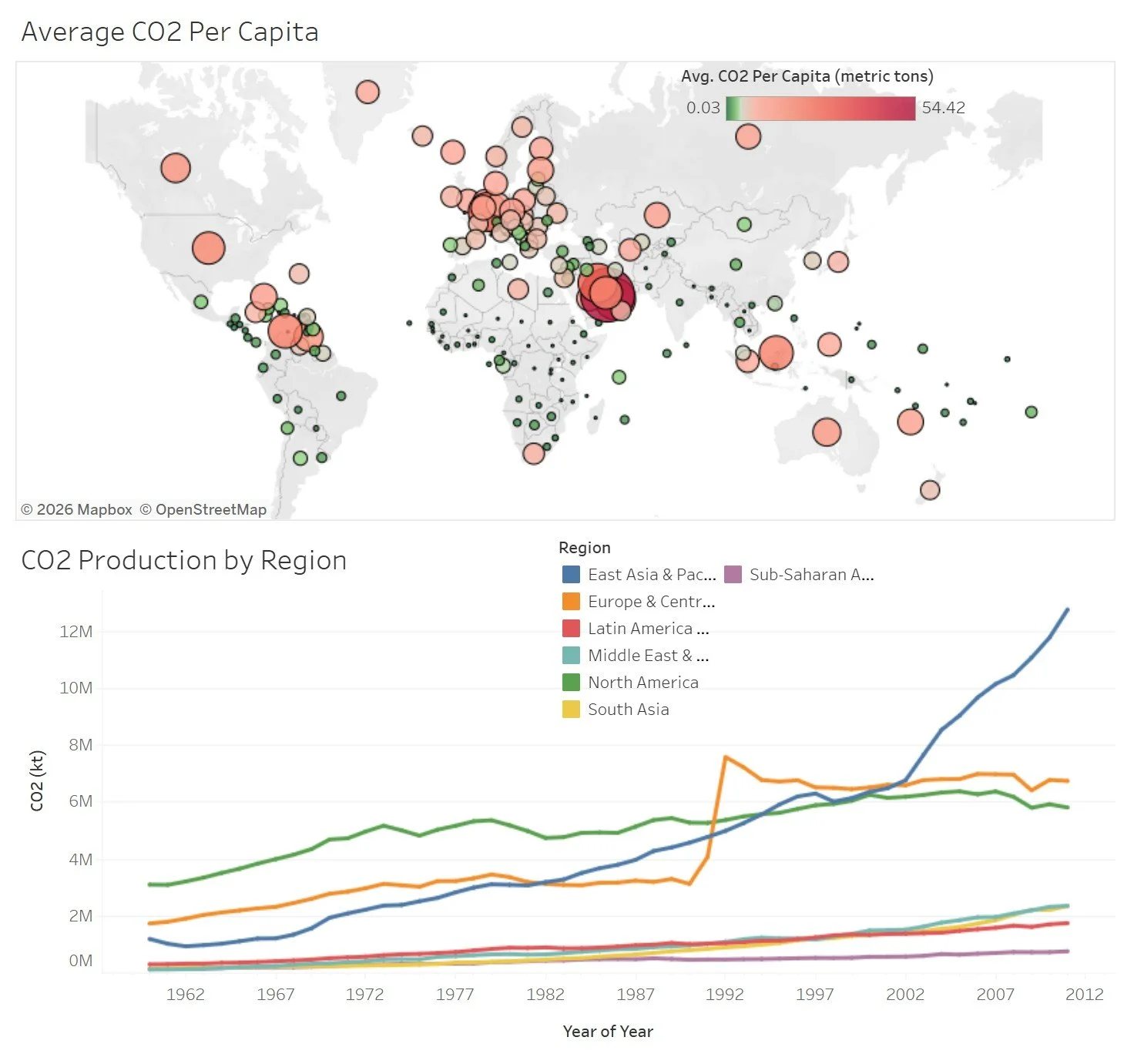Click the Latin America red legend swatch
This screenshot has height=1064, width=1144.
pos(571,628)
